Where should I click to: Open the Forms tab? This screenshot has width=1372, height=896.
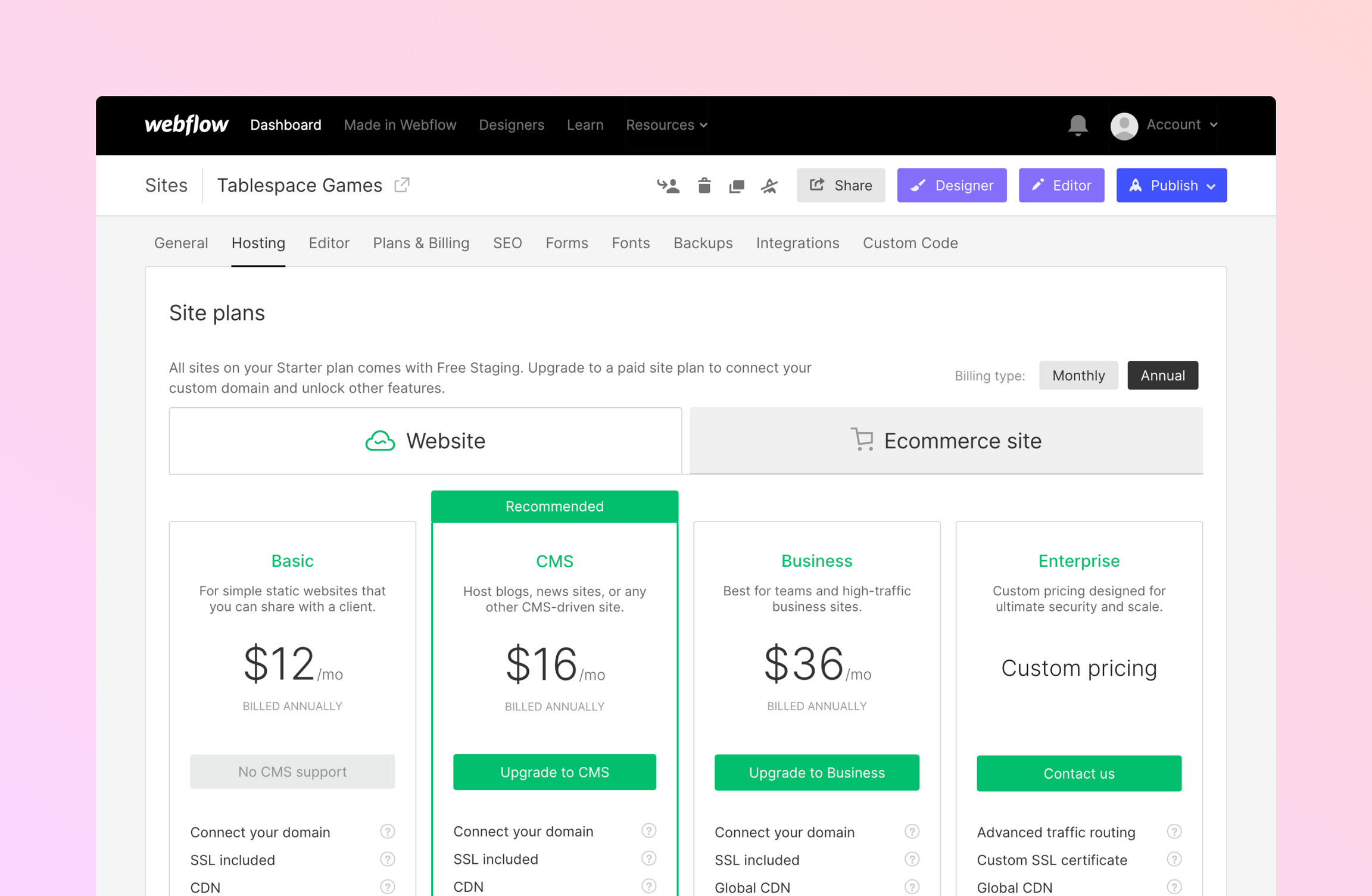coord(567,243)
